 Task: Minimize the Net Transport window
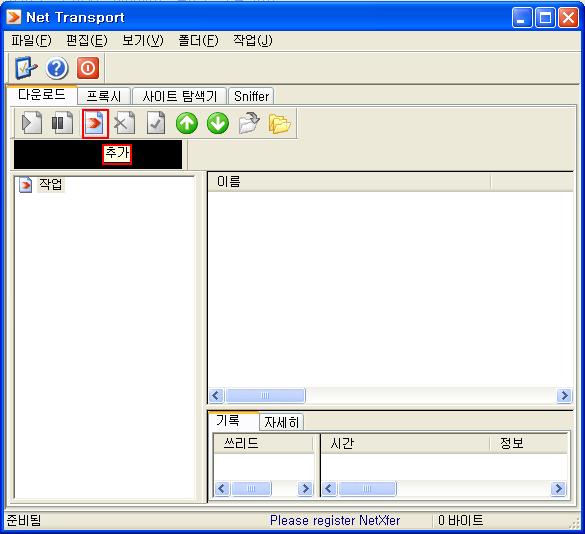click(x=522, y=18)
